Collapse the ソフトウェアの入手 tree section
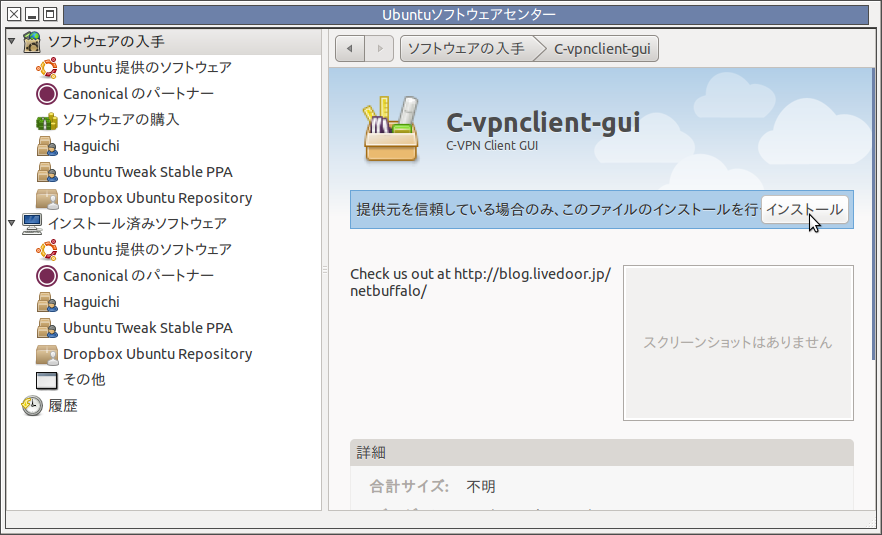Screen dimensions: 882x535 12,42
